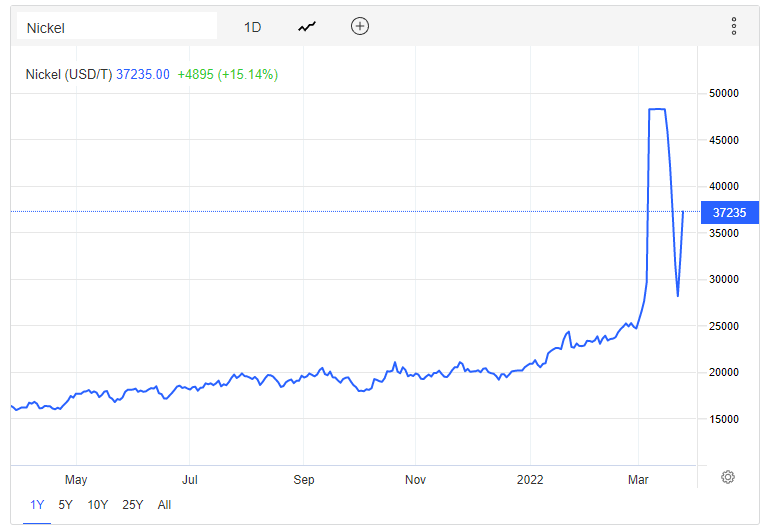The image size is (771, 532).
Task: Switch to the All range tab
Action: (x=164, y=505)
